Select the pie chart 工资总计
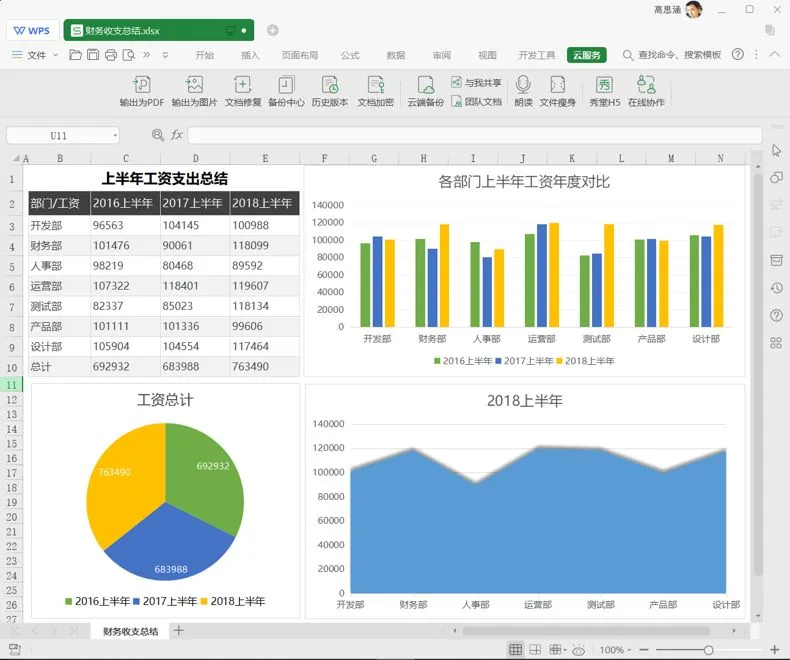 [x=165, y=501]
